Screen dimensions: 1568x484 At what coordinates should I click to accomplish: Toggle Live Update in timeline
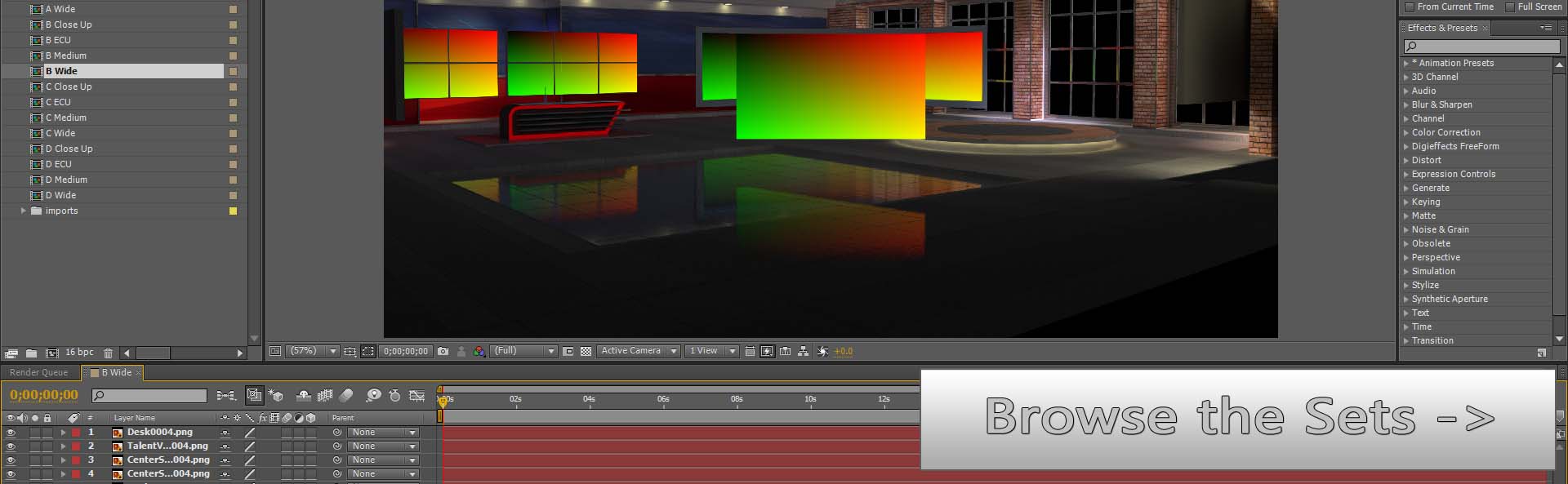pyautogui.click(x=255, y=395)
